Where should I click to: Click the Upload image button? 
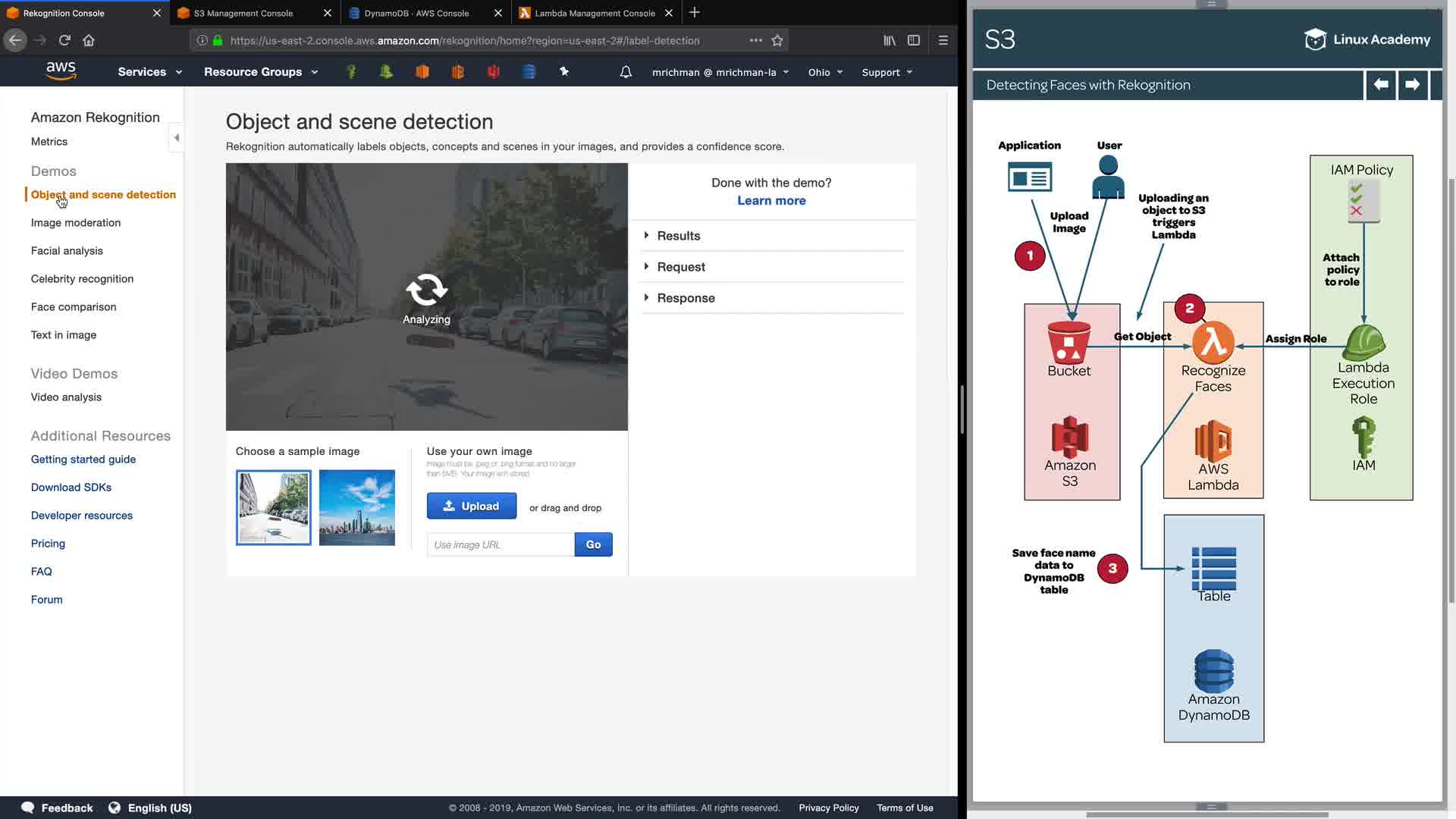[472, 506]
